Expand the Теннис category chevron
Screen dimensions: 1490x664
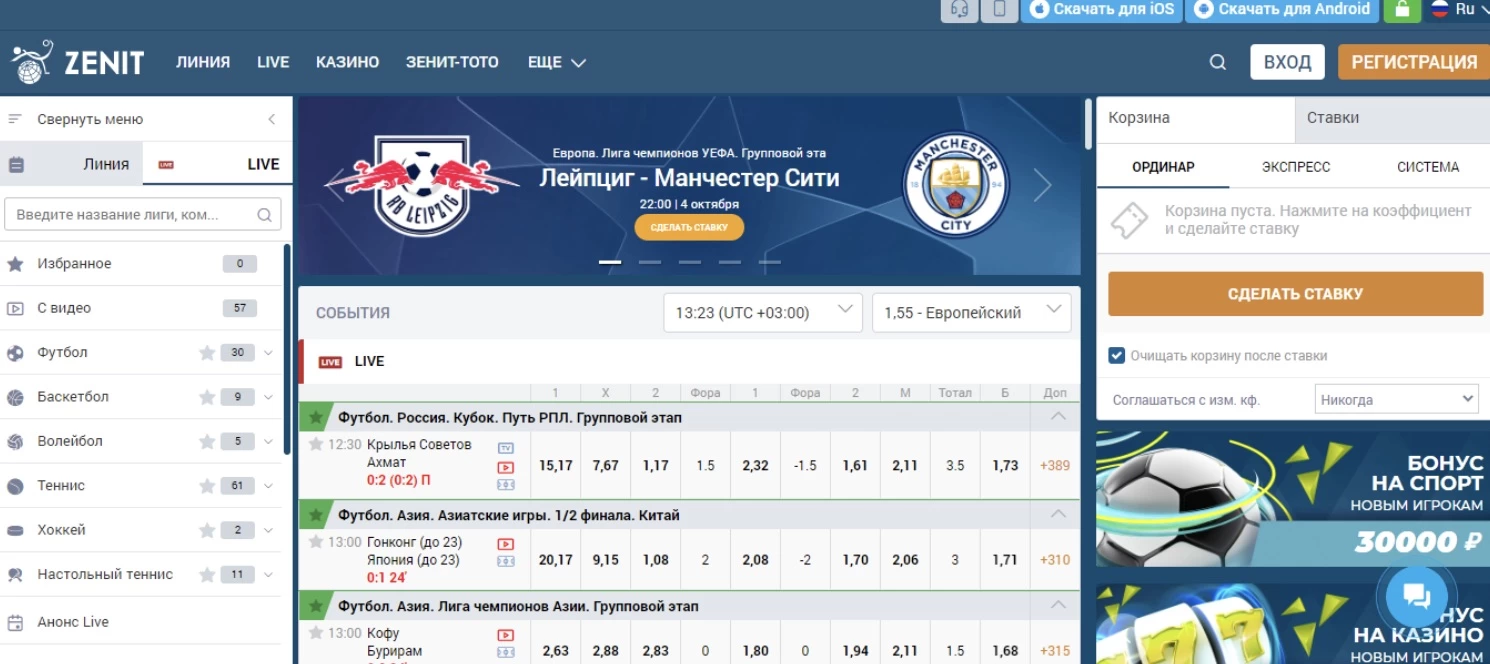click(268, 486)
